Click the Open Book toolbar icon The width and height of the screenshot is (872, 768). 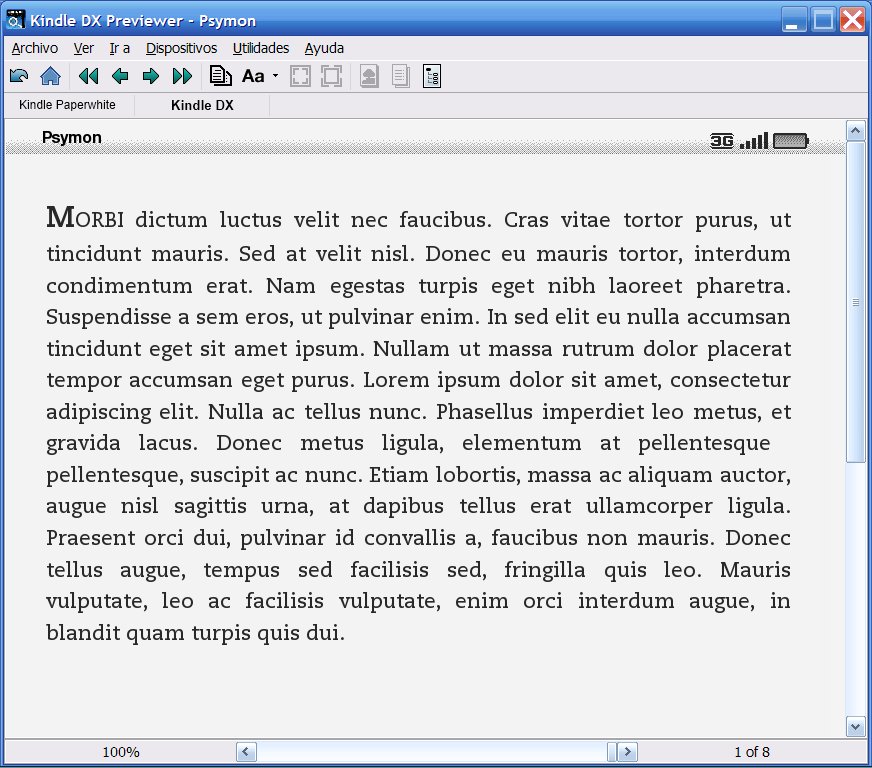pyautogui.click(x=19, y=76)
